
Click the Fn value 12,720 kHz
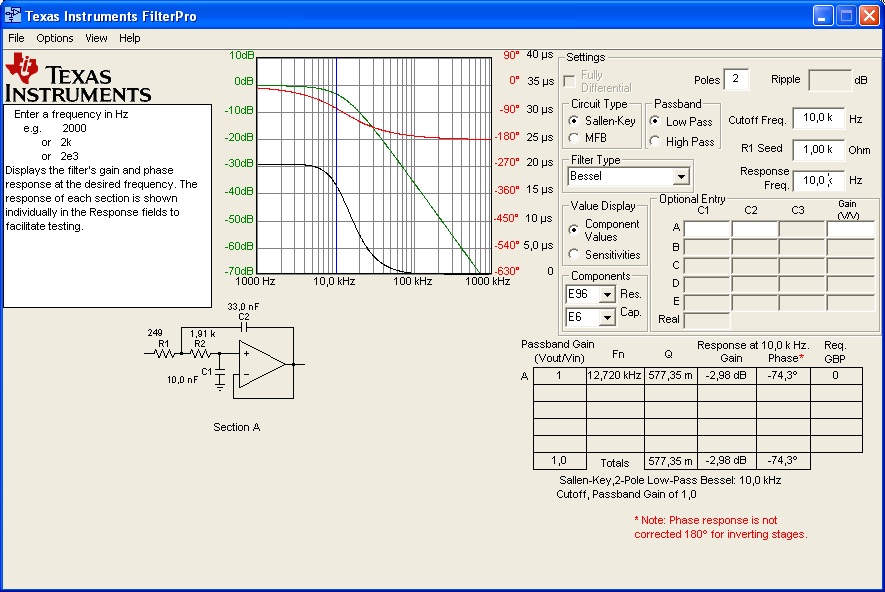tap(614, 376)
